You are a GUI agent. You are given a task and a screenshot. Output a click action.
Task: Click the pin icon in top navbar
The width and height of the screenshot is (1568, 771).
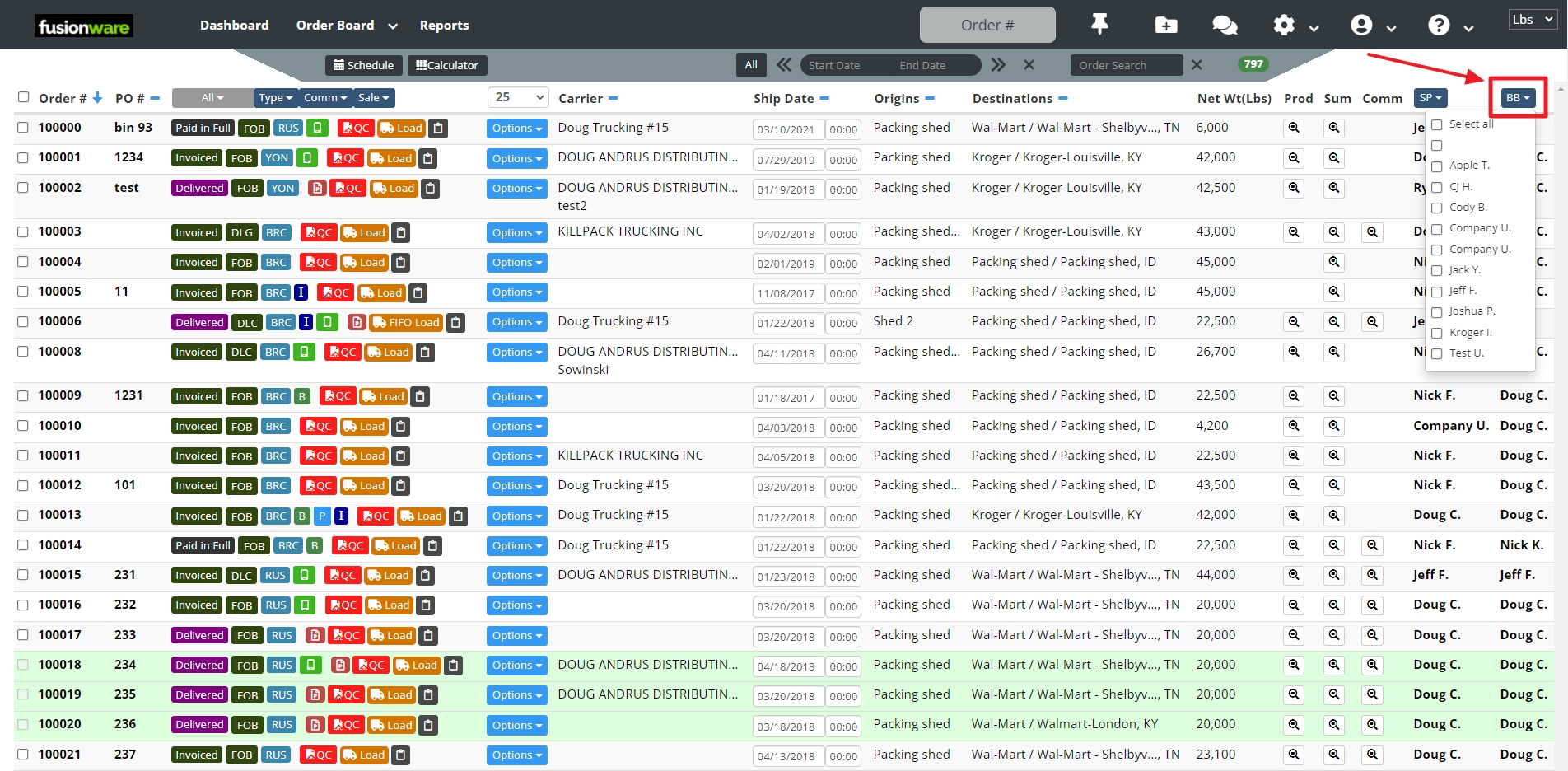coord(1099,25)
